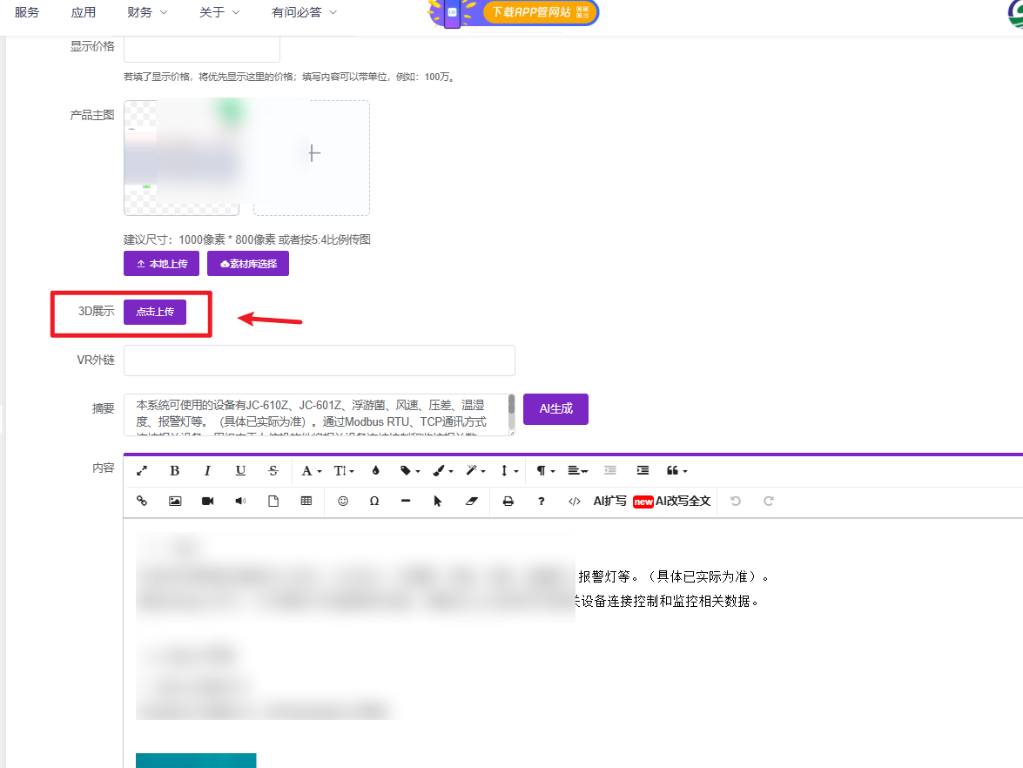1023x768 pixels.
Task: Open text alignment dropdown
Action: [x=577, y=470]
